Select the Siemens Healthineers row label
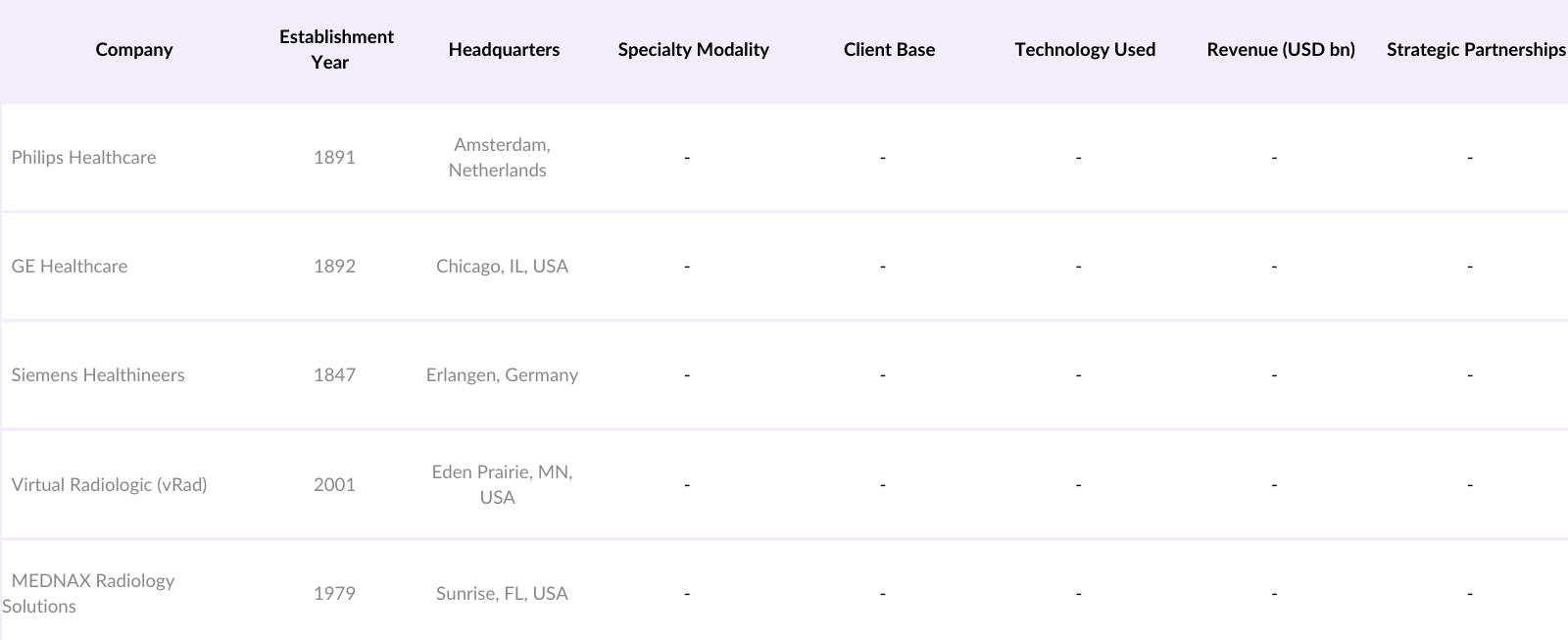 (x=98, y=375)
